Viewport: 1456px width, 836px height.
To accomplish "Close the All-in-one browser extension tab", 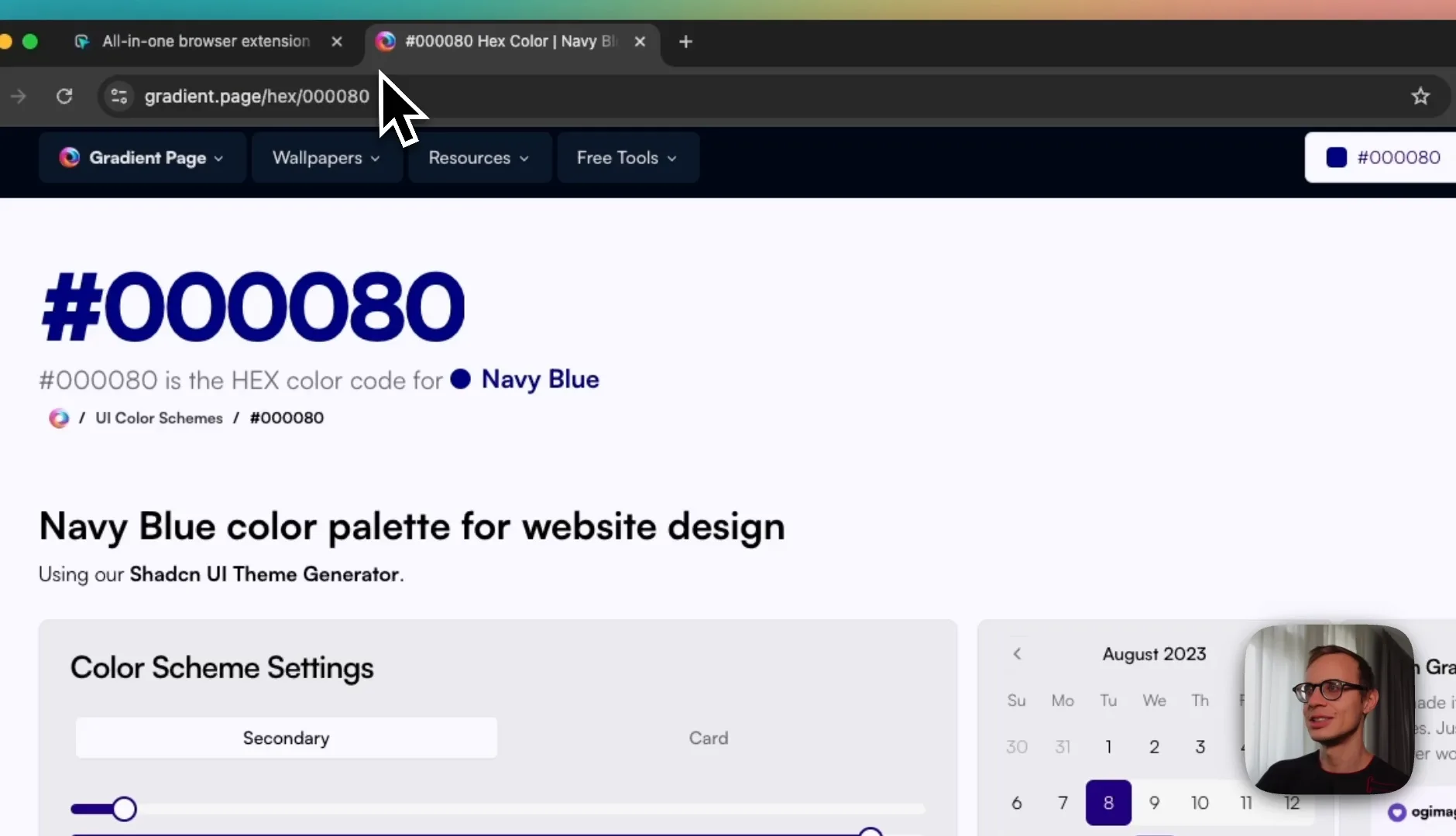I will coord(337,42).
